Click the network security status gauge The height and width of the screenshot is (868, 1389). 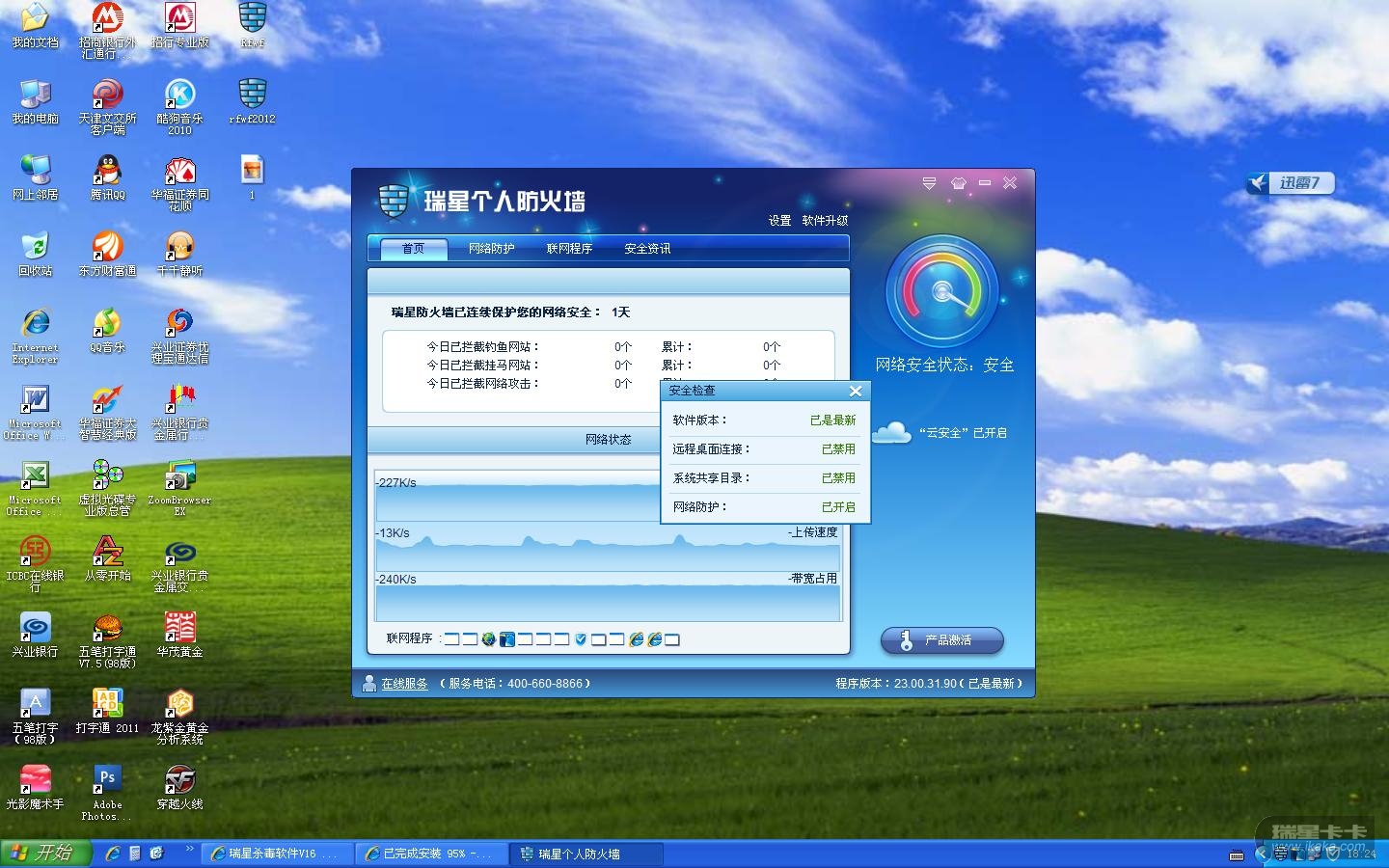click(x=941, y=291)
